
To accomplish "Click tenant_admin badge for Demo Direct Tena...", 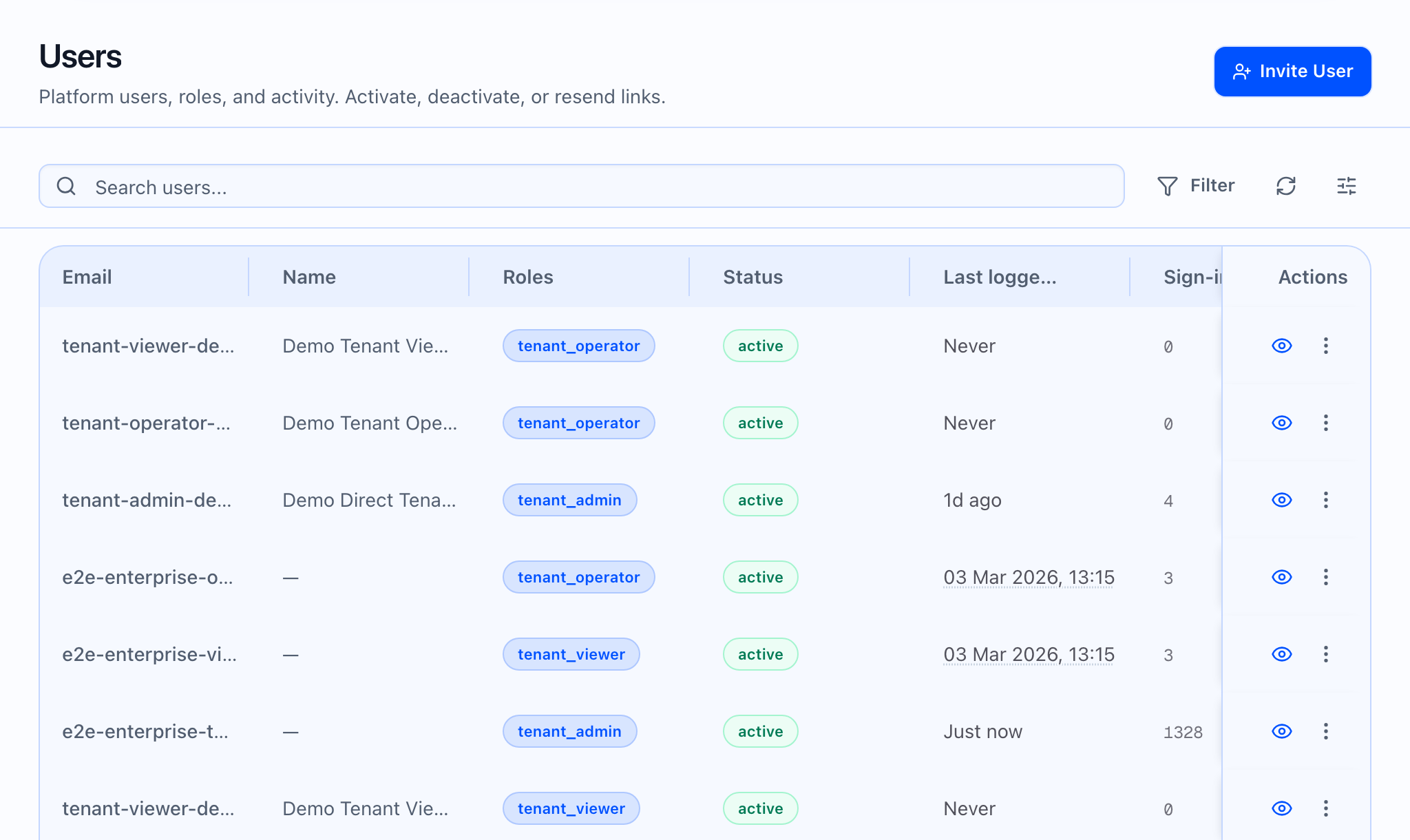I will click(569, 500).
